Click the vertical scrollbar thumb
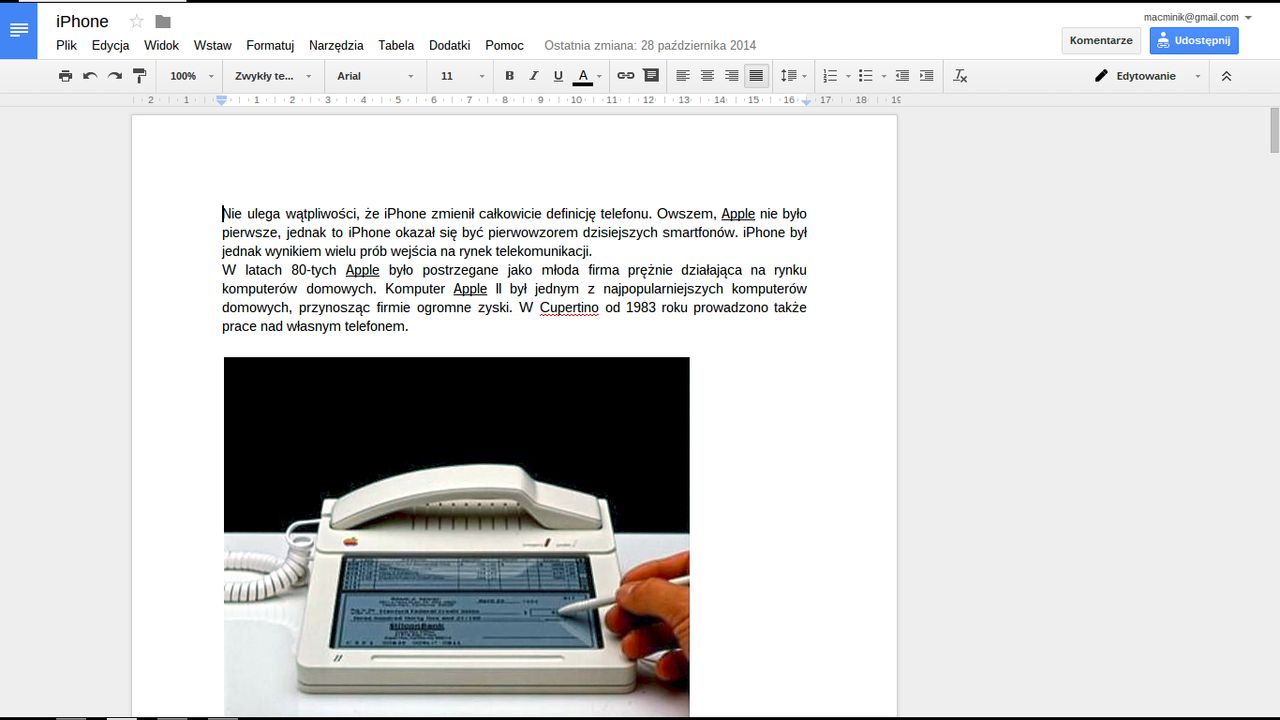The width and height of the screenshot is (1280, 720). 1275,130
